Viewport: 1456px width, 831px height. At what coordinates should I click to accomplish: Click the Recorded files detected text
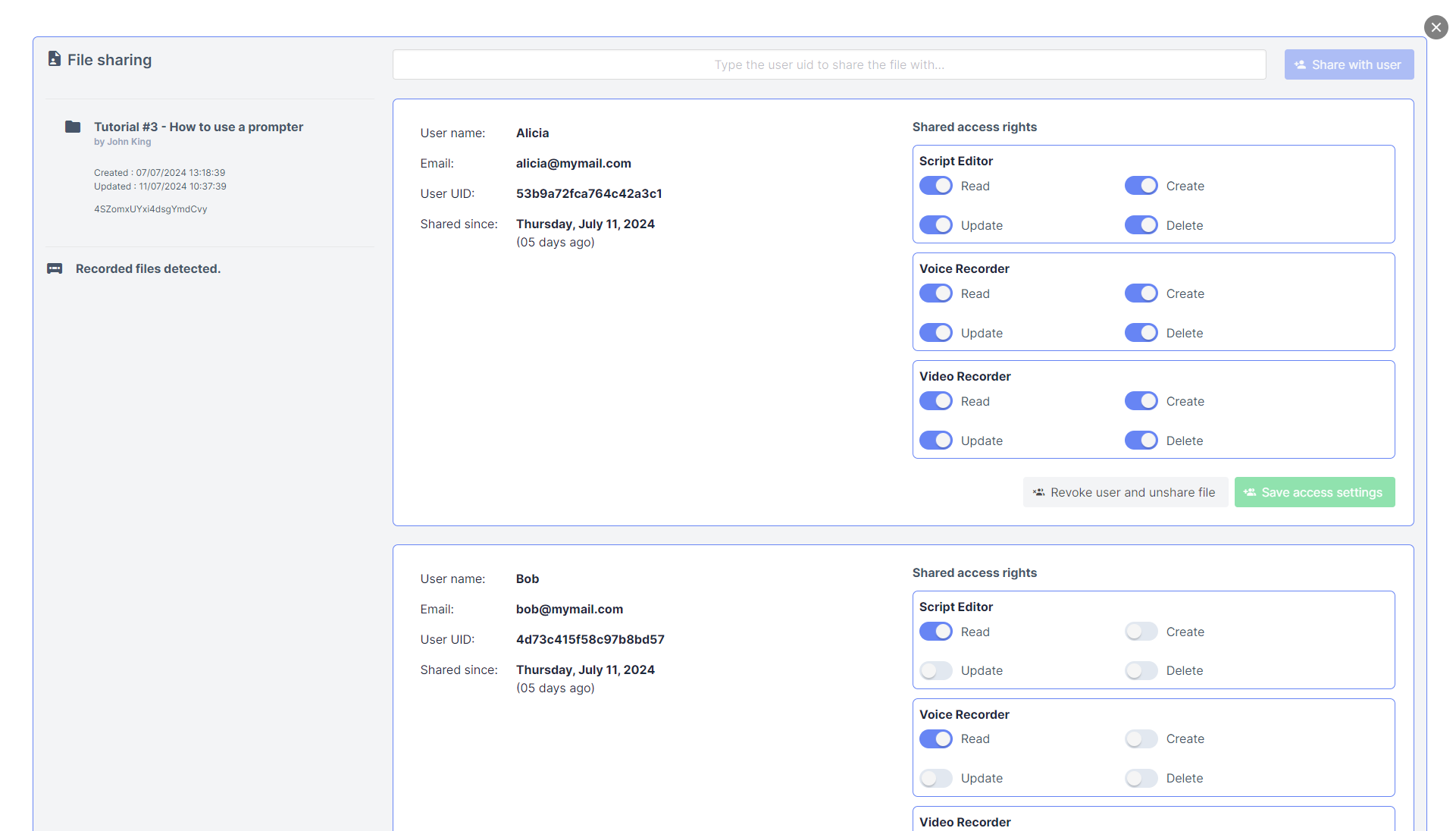point(148,268)
